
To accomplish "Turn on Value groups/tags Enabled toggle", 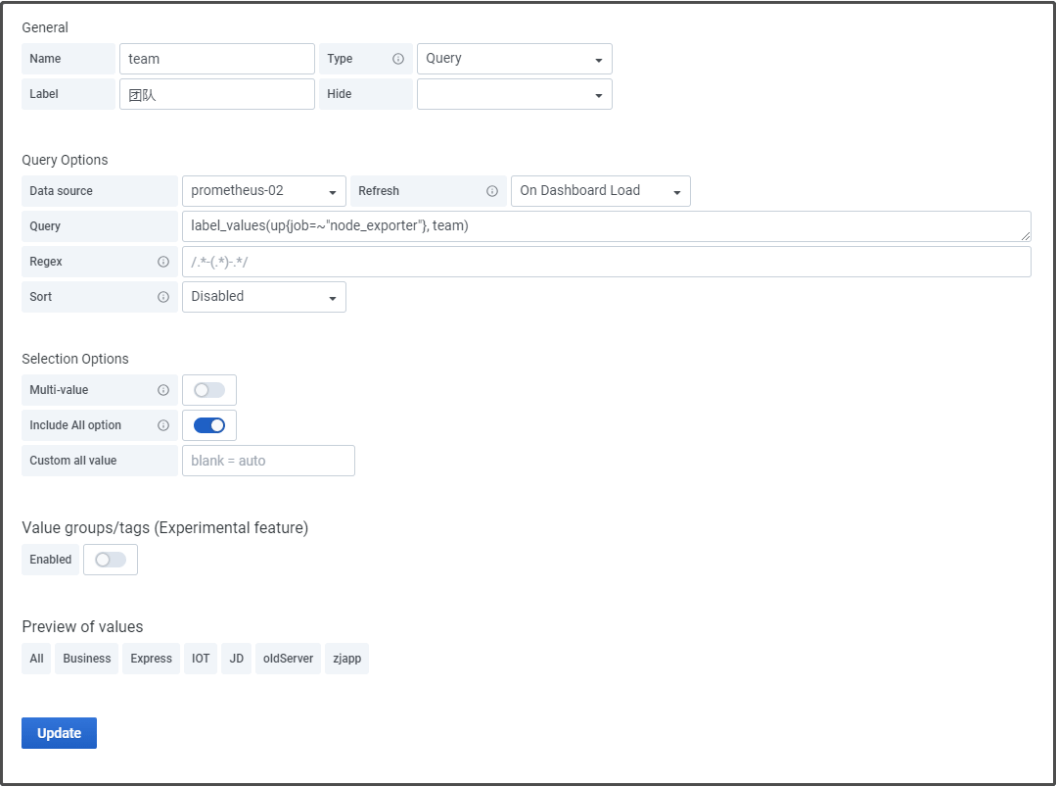I will pyautogui.click(x=110, y=560).
